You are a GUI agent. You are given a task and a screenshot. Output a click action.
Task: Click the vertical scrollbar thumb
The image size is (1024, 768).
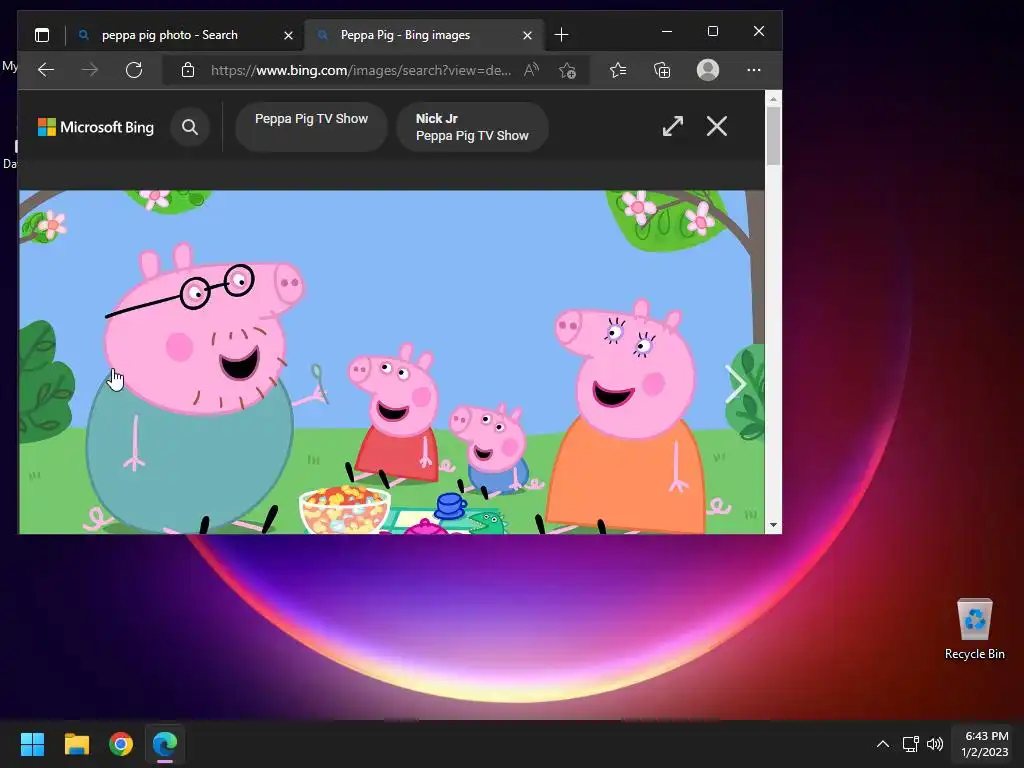coord(773,136)
